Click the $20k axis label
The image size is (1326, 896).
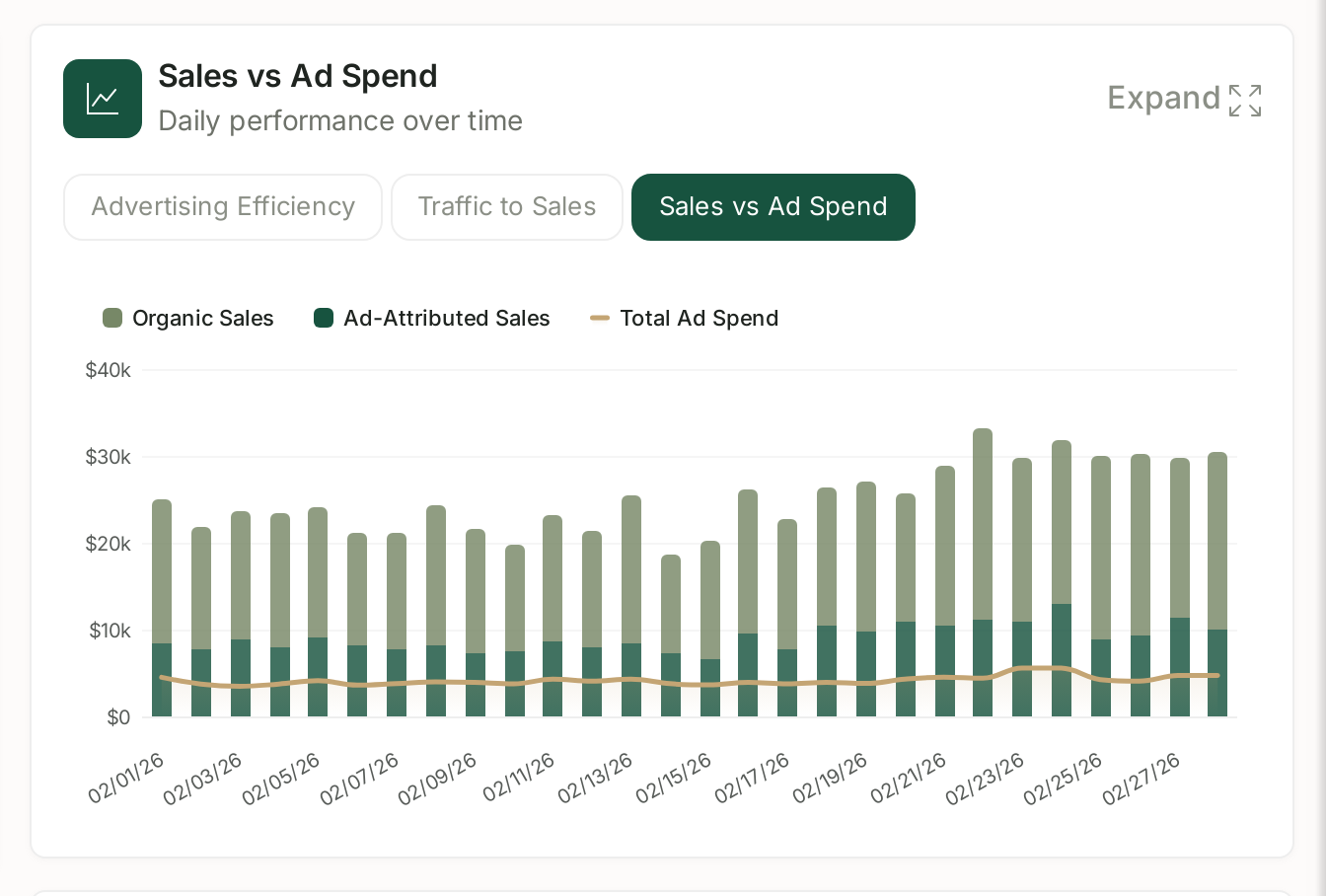point(109,544)
